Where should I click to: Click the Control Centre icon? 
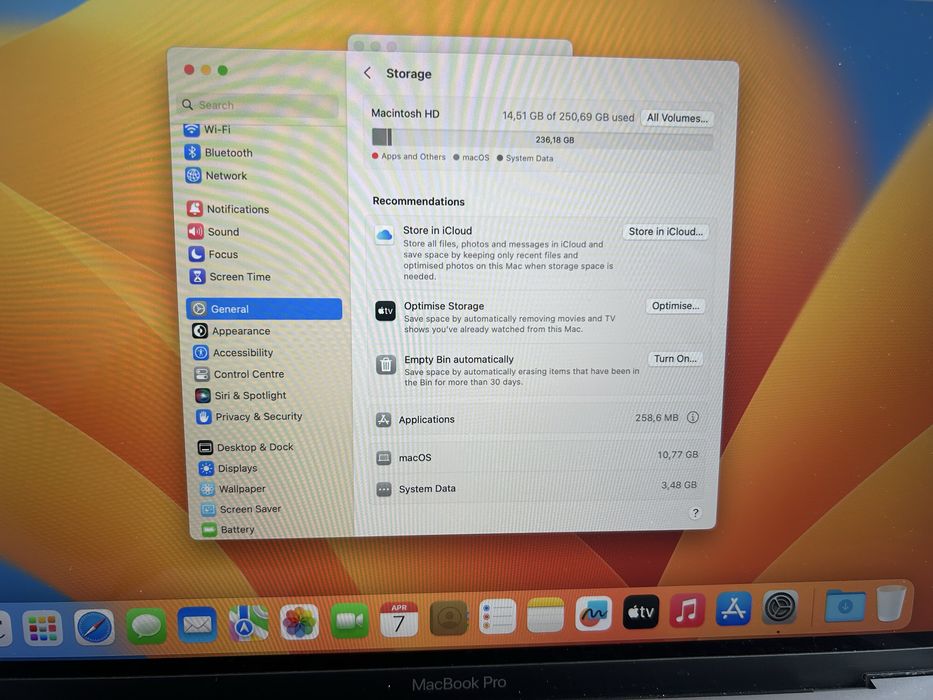202,374
